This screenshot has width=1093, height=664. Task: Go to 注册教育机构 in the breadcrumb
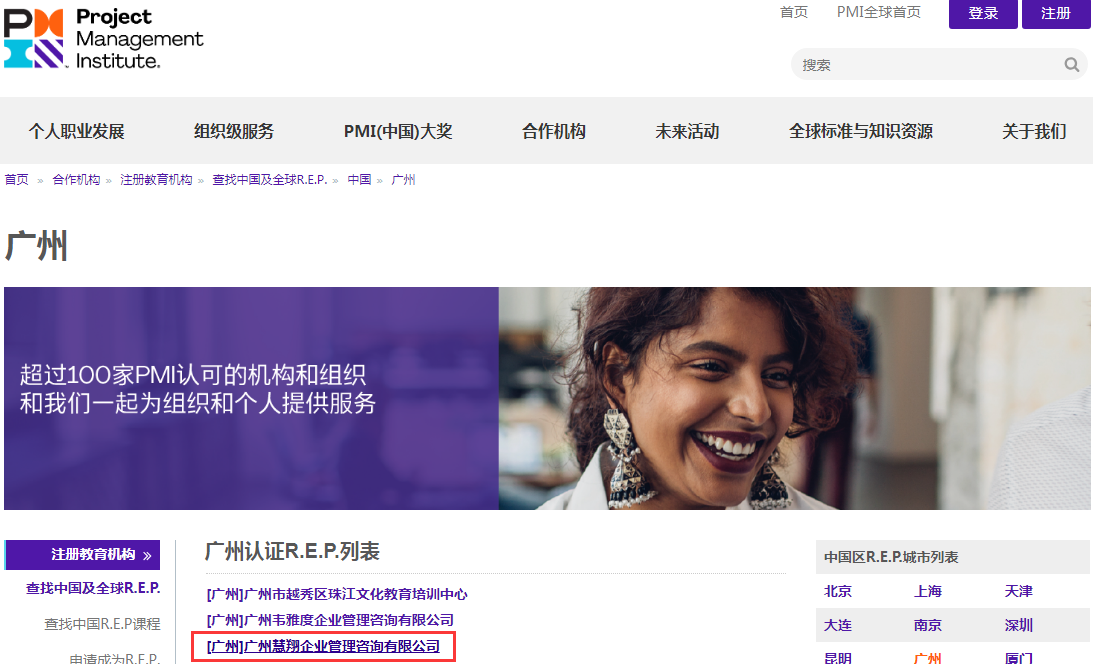click(156, 180)
